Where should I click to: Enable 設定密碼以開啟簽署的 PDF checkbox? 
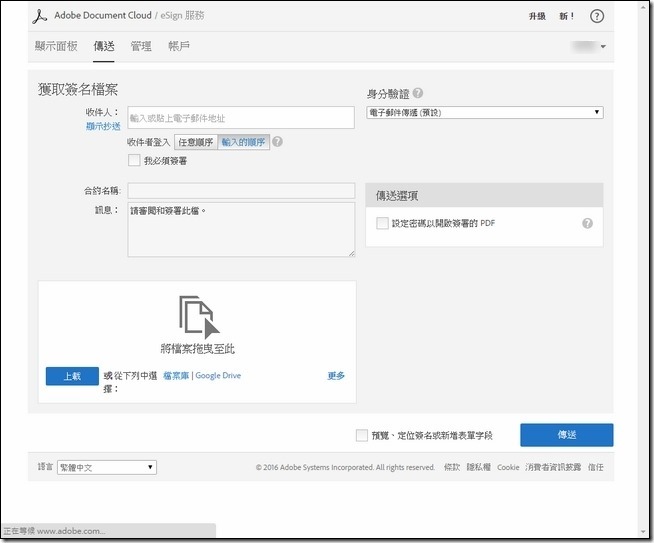[382, 223]
